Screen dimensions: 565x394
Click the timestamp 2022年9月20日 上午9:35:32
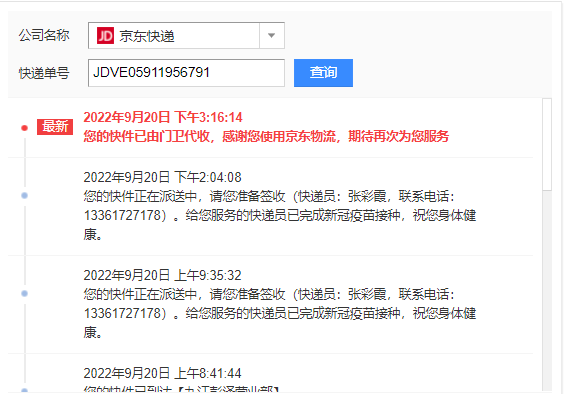[x=163, y=275]
